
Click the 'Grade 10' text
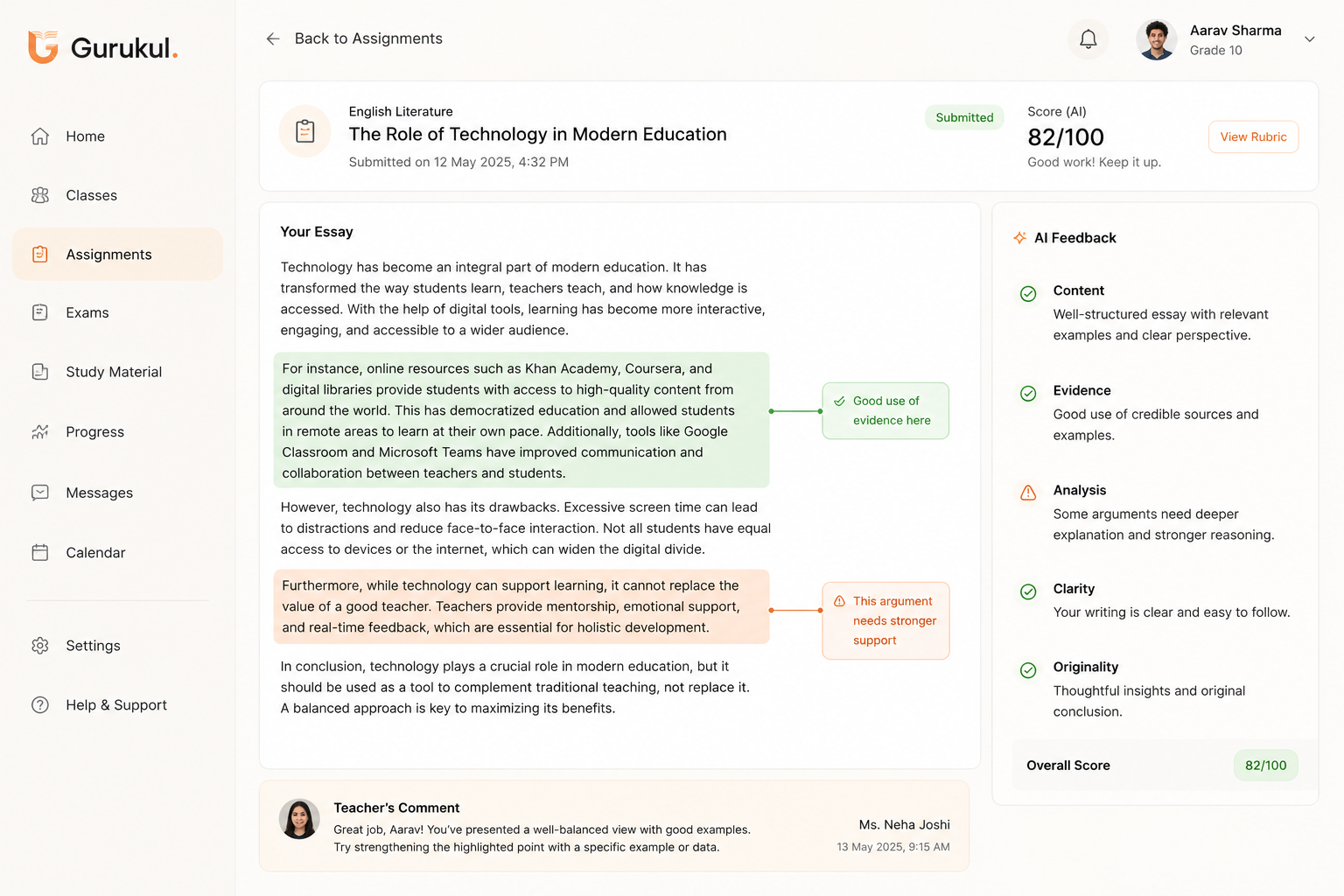point(1215,51)
